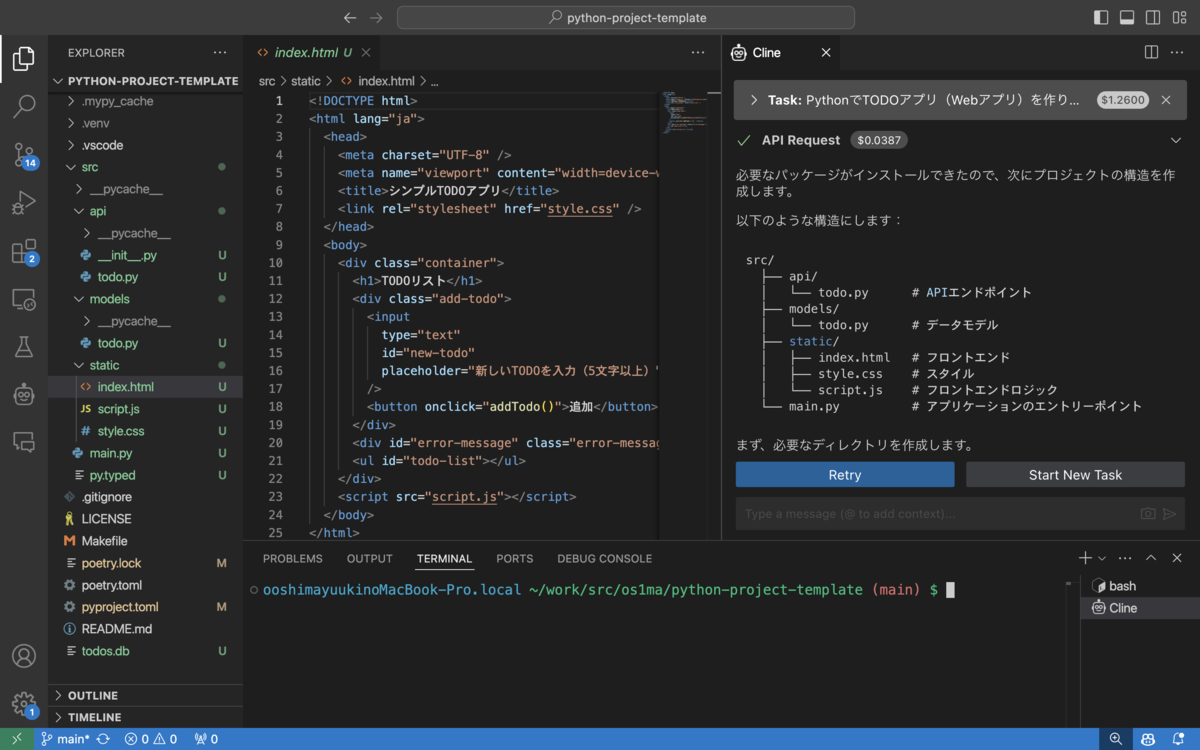This screenshot has width=1200, height=750.
Task: Open the new terminal launch profile dropdown
Action: [x=1102, y=558]
